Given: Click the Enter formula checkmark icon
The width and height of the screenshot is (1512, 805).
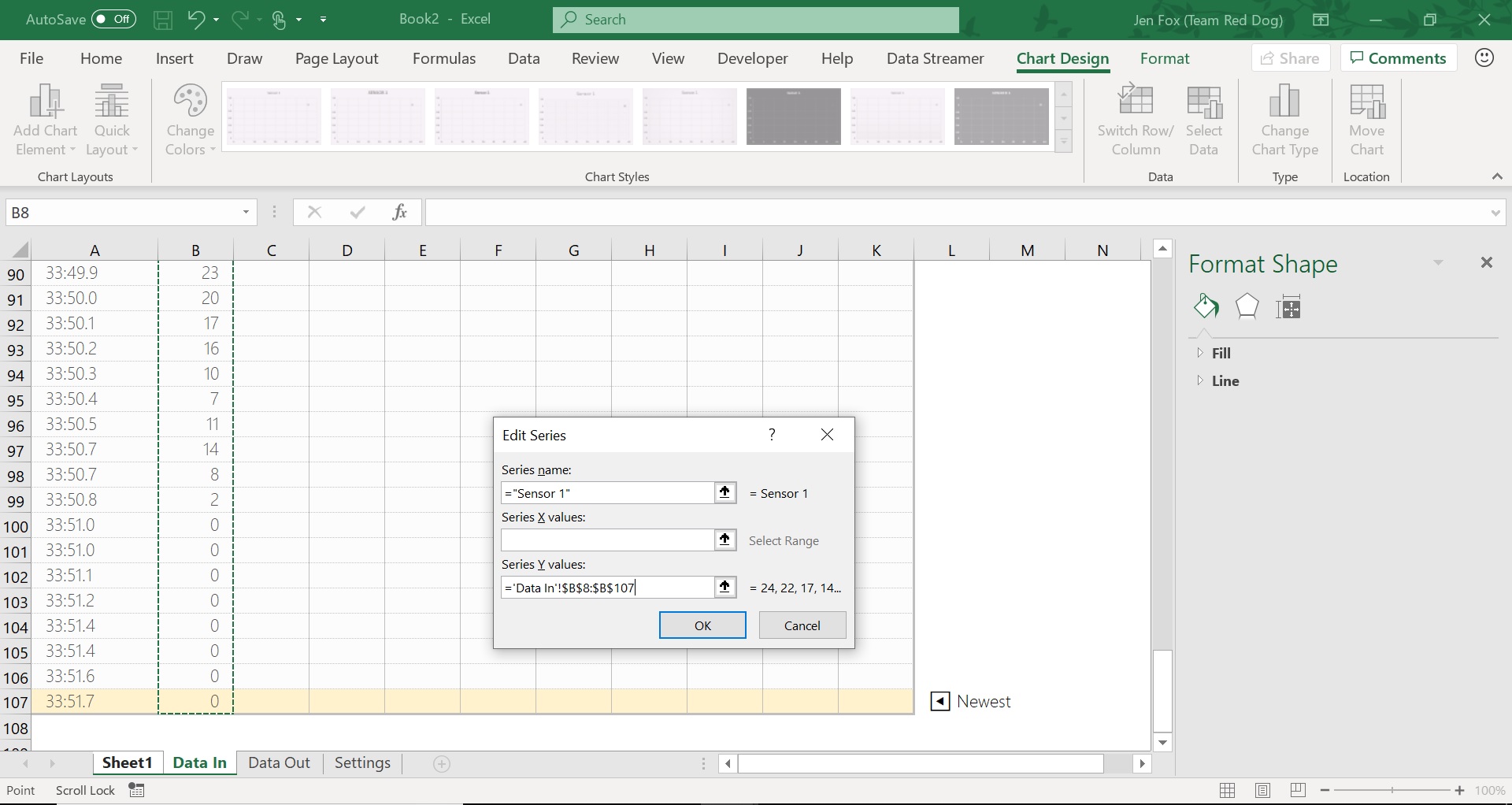Looking at the screenshot, I should point(358,212).
